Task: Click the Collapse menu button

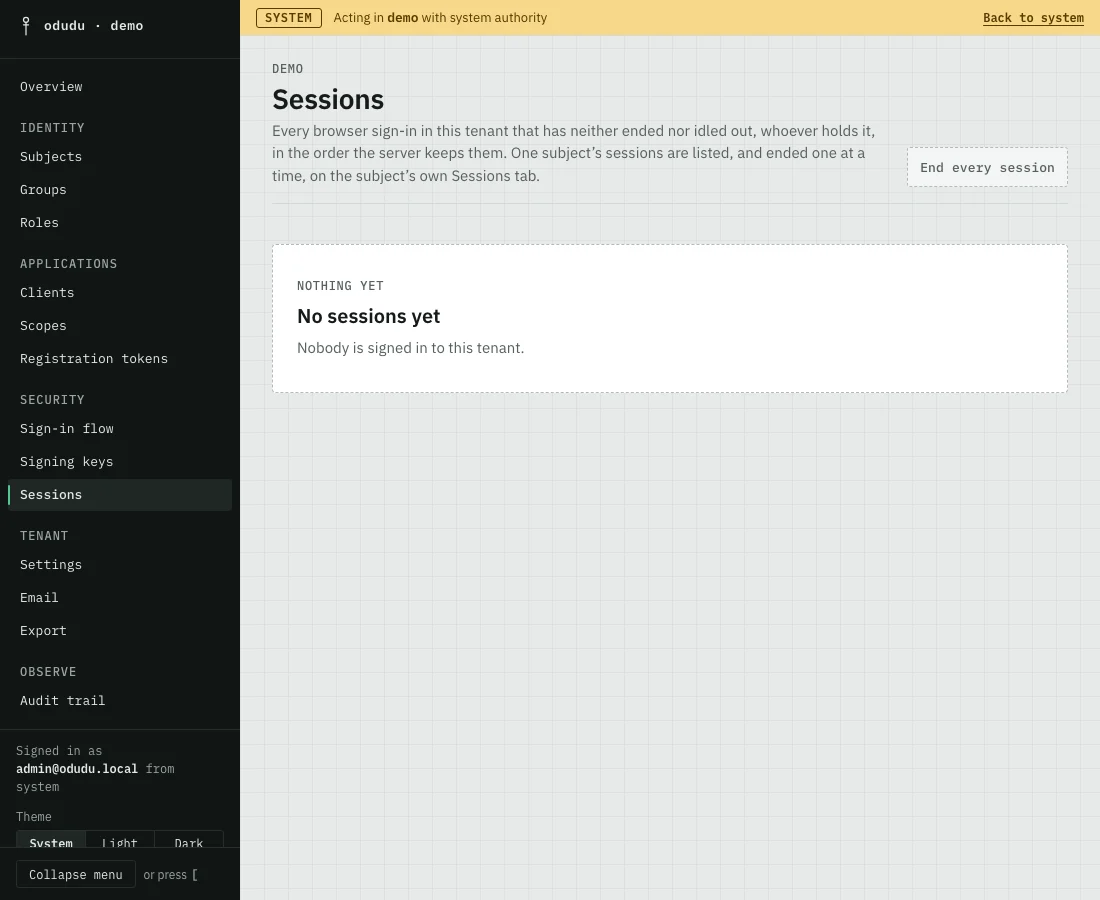Action: pos(76,875)
